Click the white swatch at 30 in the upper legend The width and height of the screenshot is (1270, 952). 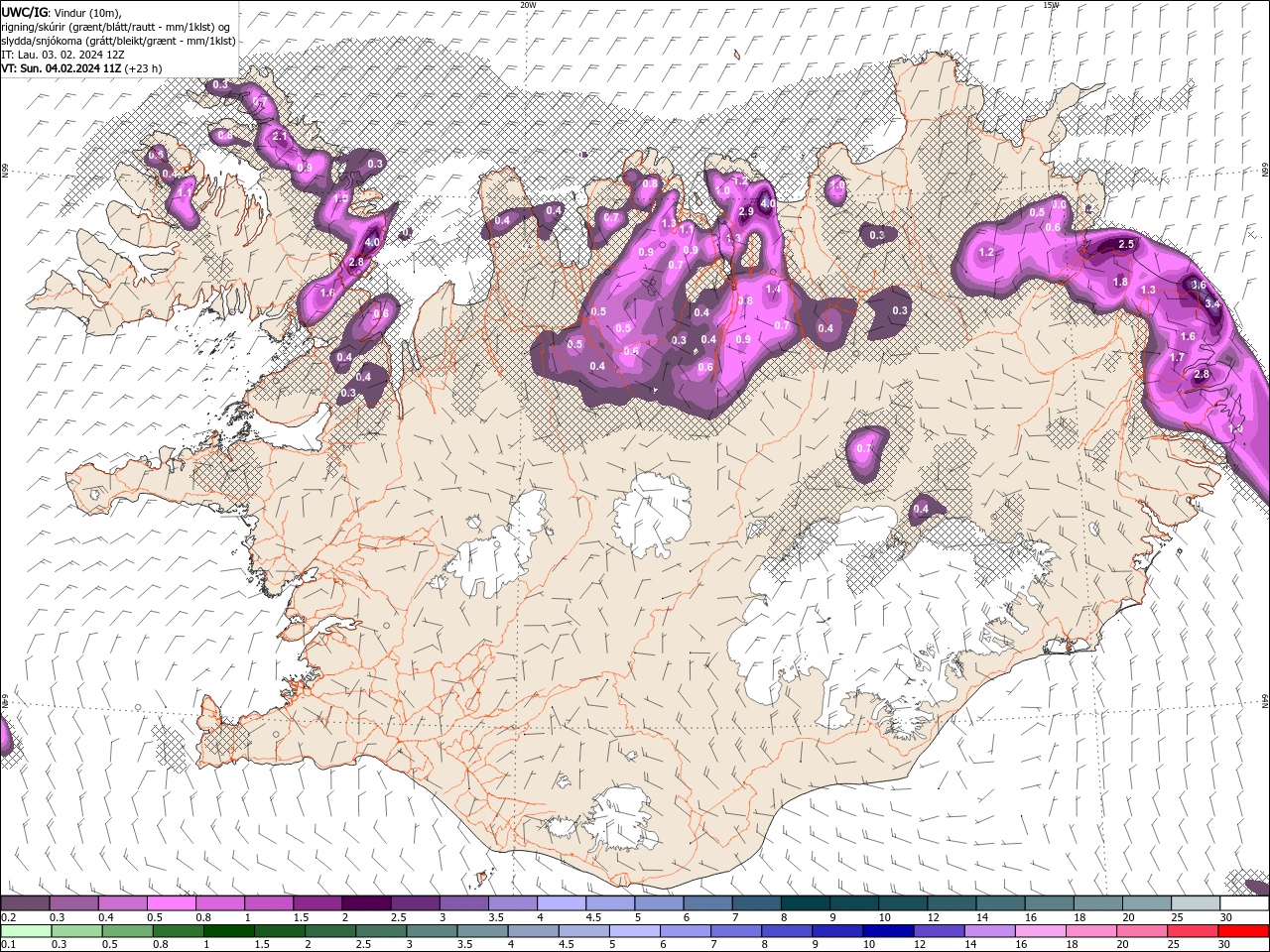coord(1243,903)
